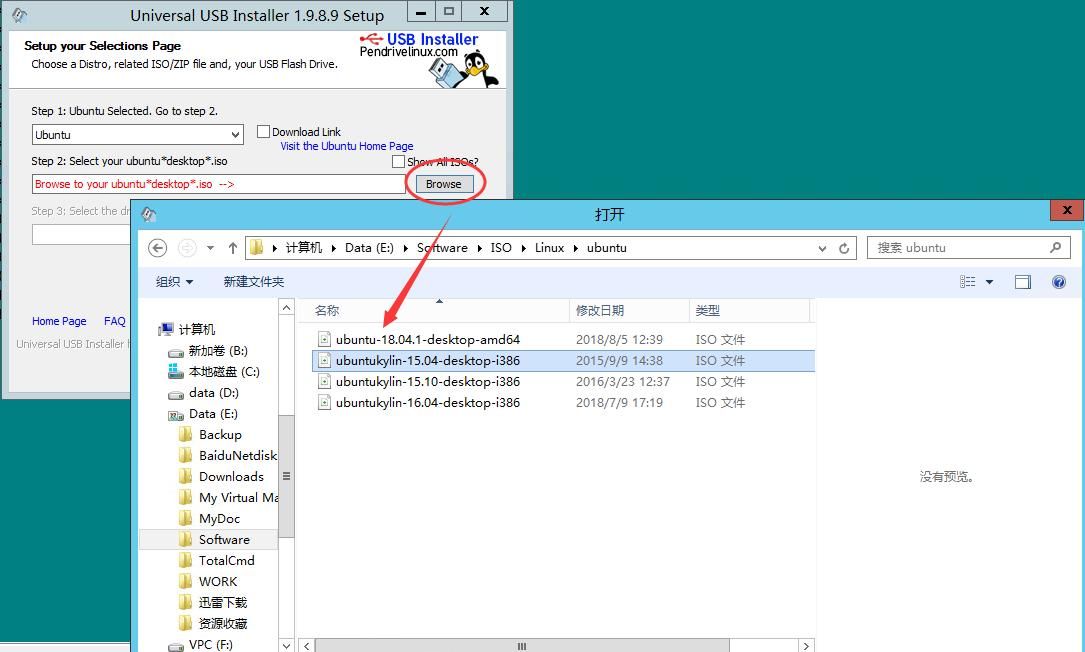Click the ISO icon of ubuntukylin-16.04-desktop-i386
The image size is (1085, 652).
(x=324, y=402)
